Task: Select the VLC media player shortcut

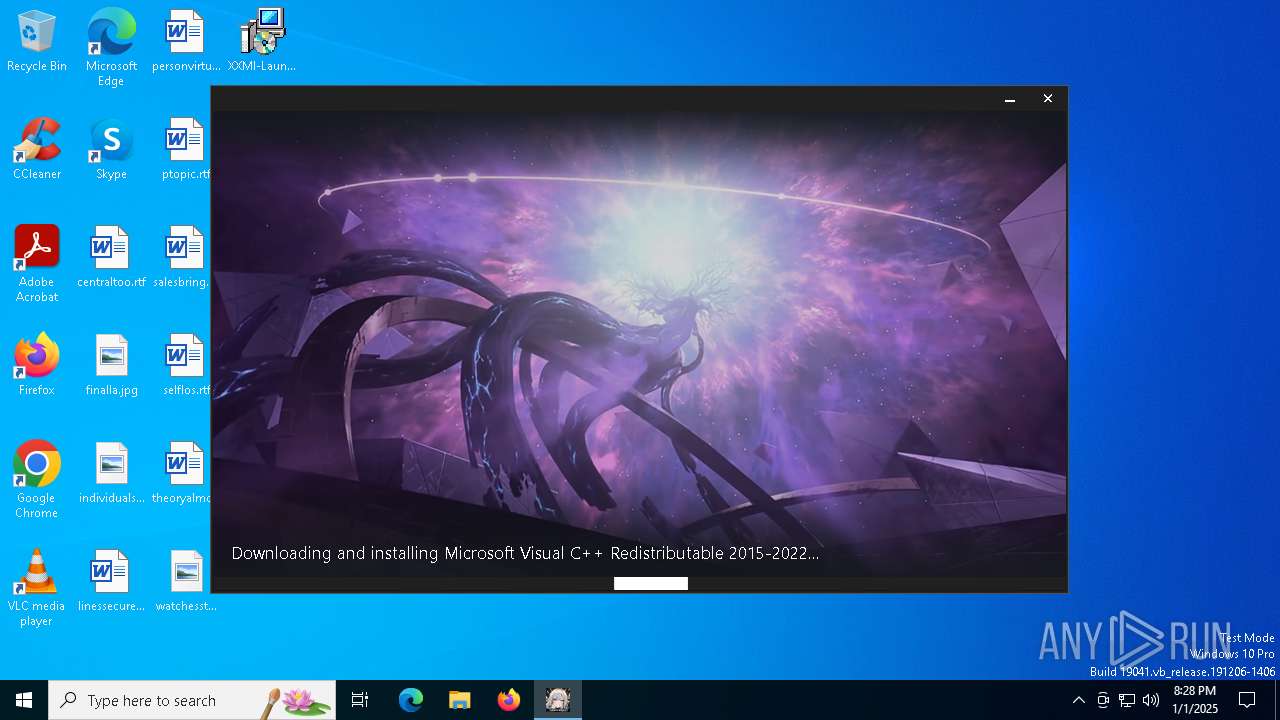Action: [x=37, y=588]
